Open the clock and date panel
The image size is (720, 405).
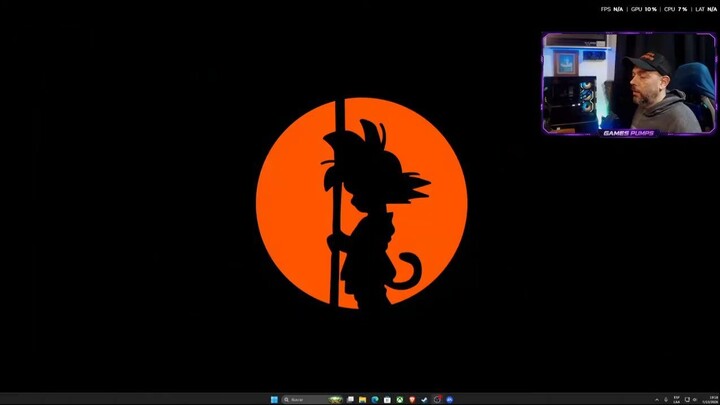click(x=710, y=399)
